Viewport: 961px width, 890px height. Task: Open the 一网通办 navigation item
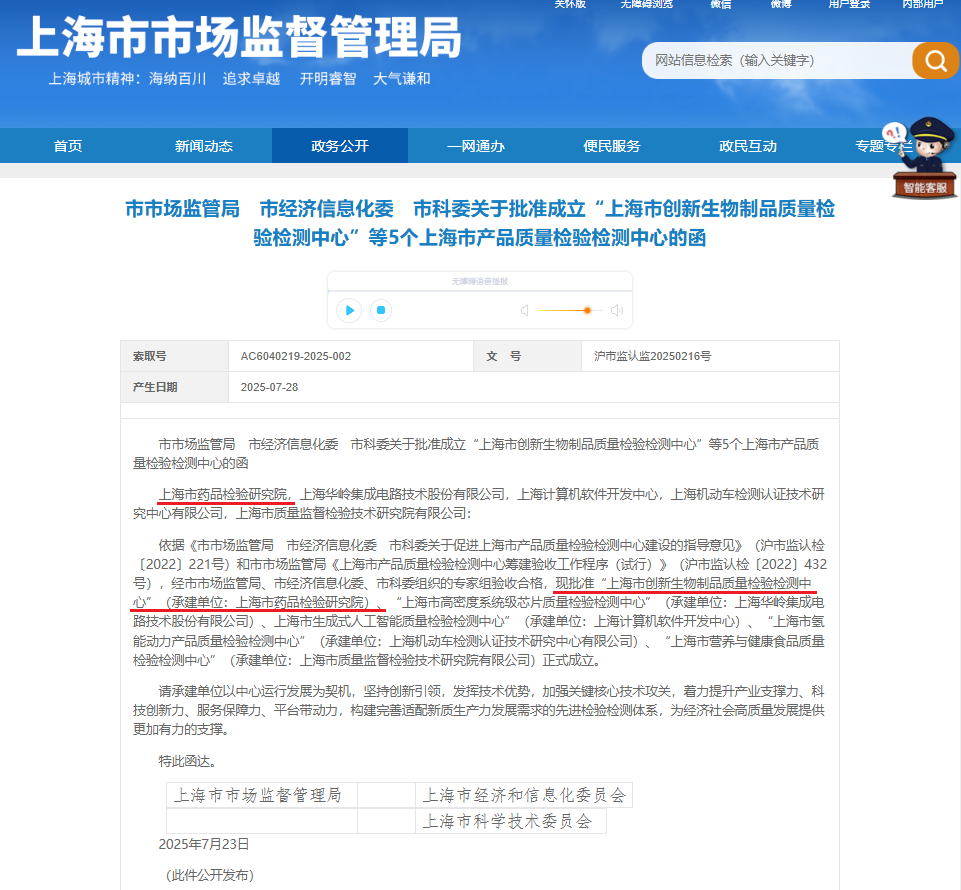tap(476, 146)
